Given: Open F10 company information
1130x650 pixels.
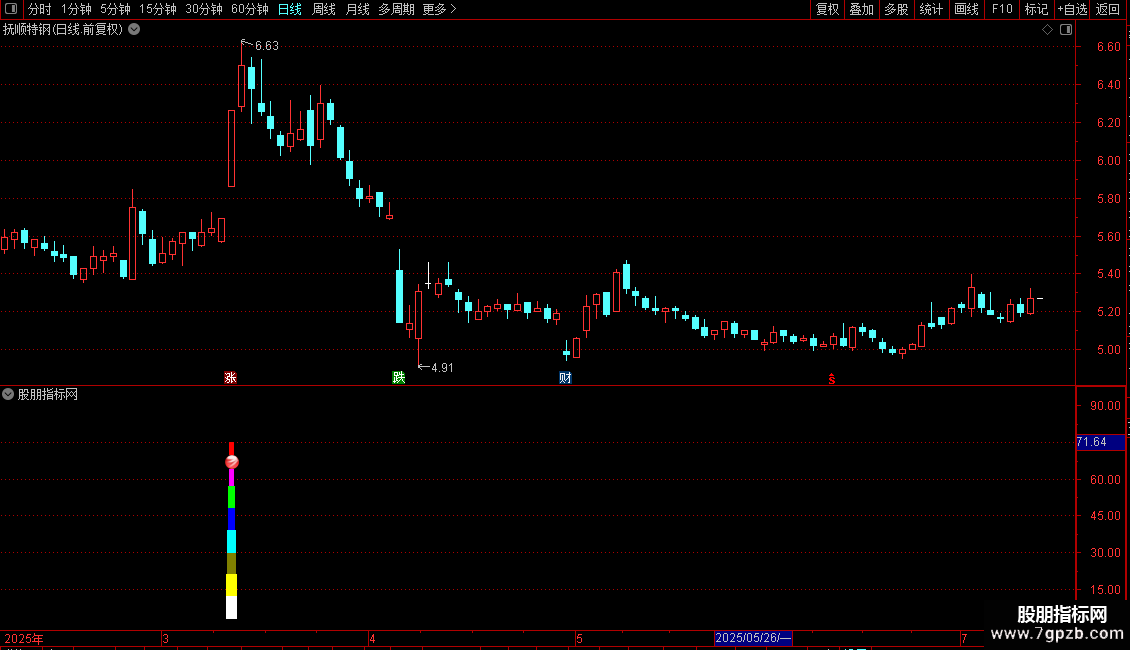Looking at the screenshot, I should tap(1002, 9).
